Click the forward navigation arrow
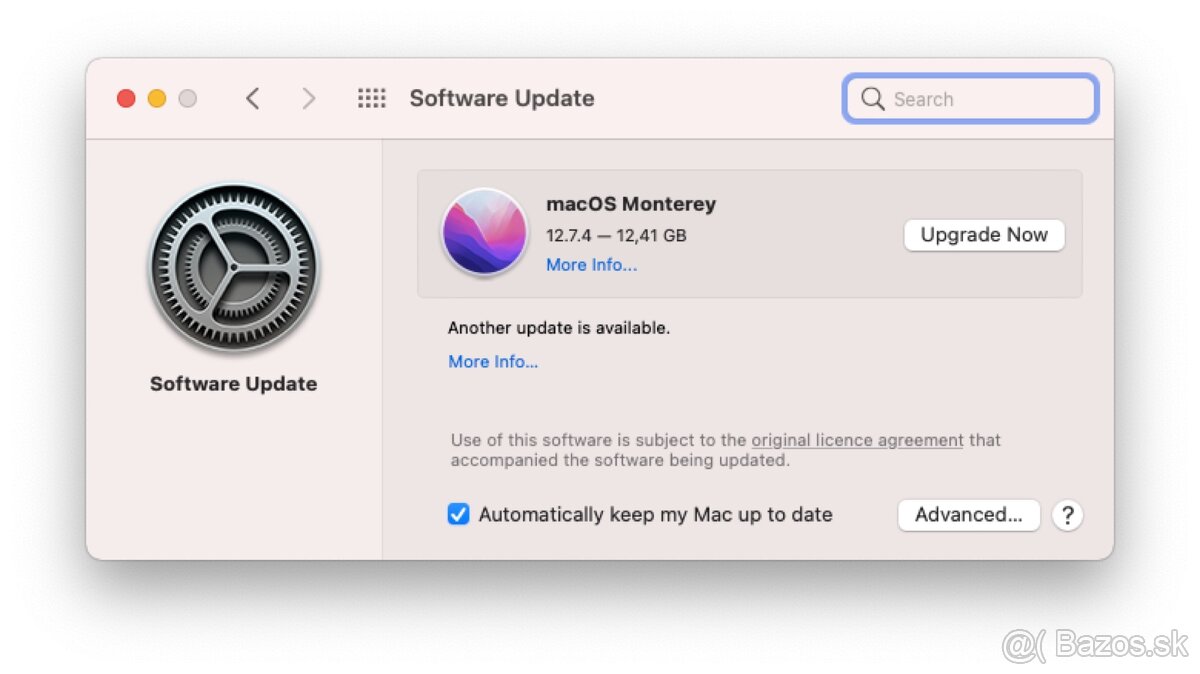The image size is (1200, 674). point(309,98)
